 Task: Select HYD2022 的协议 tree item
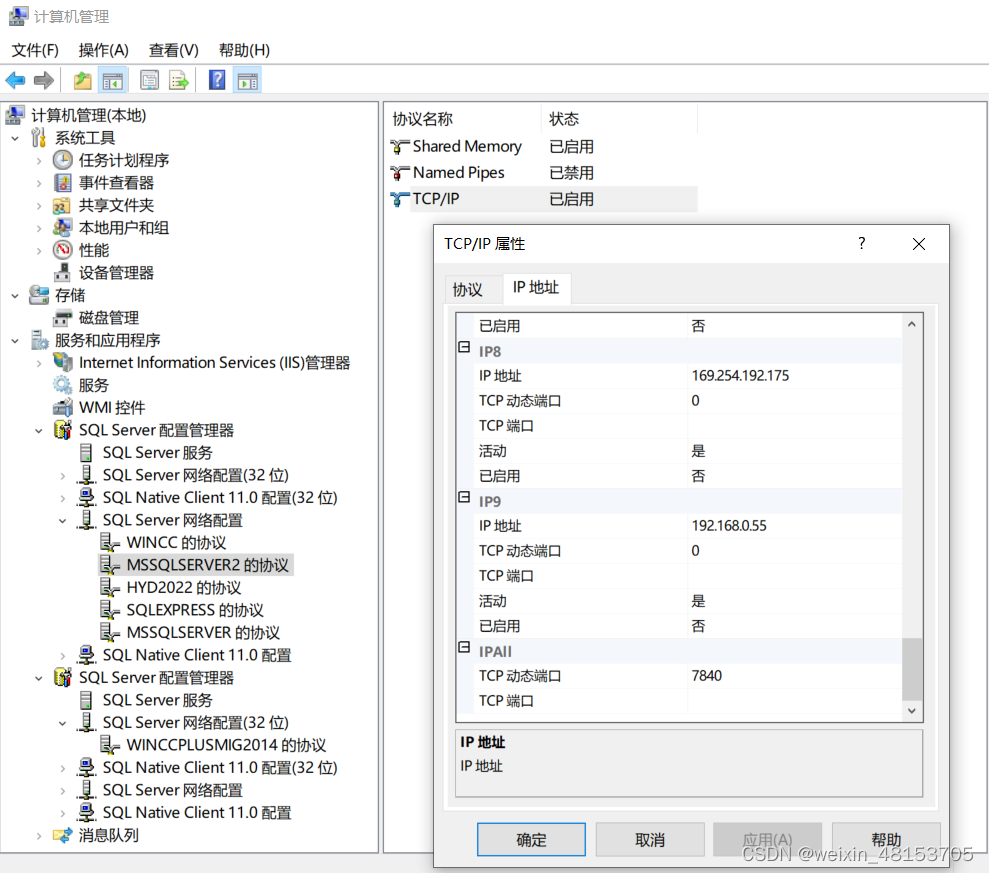[x=184, y=587]
